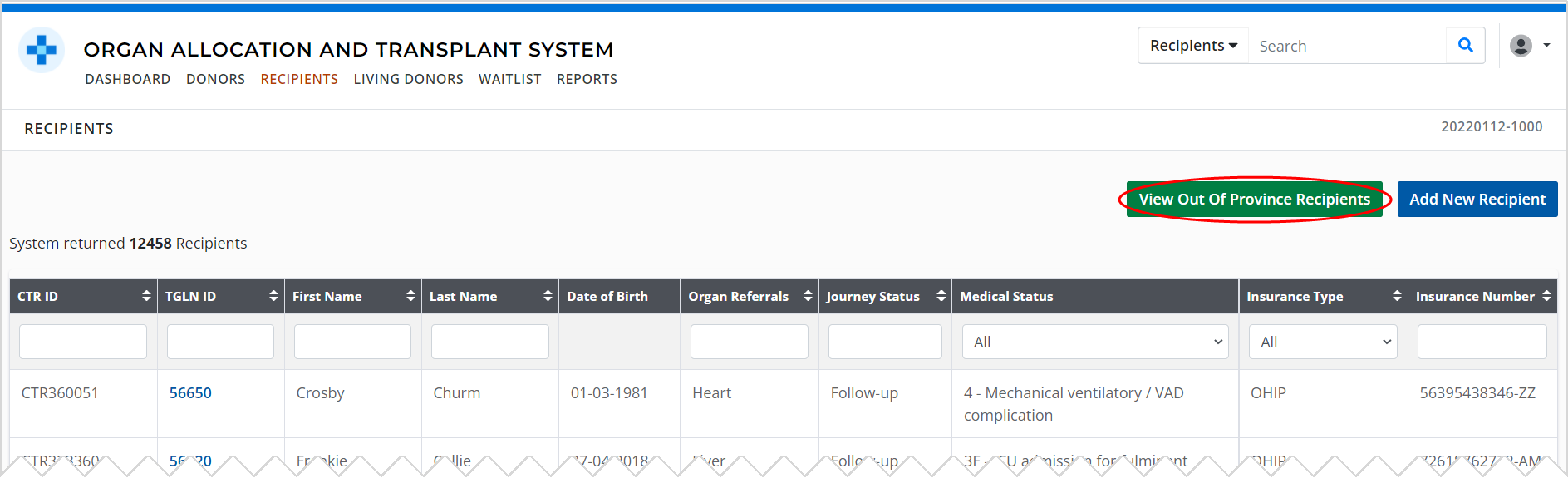Open the Waitlist menu item
This screenshot has height=478, width=1568.
[509, 79]
